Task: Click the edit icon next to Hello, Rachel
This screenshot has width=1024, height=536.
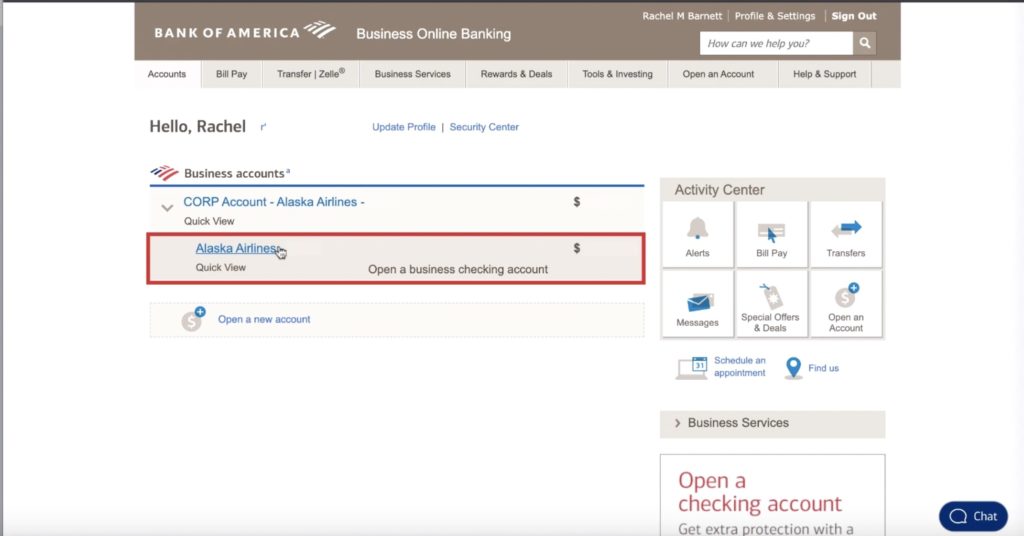Action: [263, 127]
